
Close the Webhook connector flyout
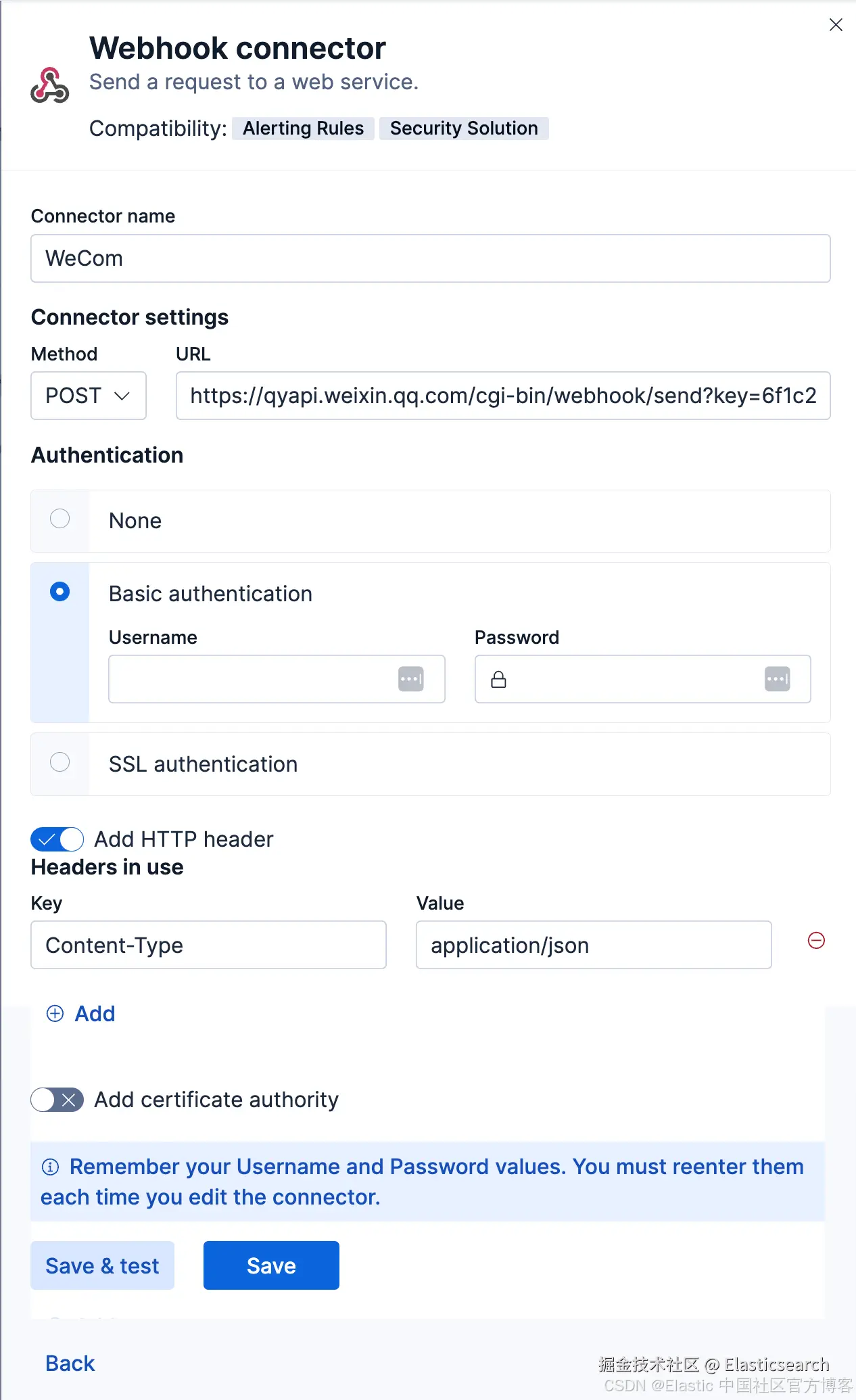click(836, 25)
